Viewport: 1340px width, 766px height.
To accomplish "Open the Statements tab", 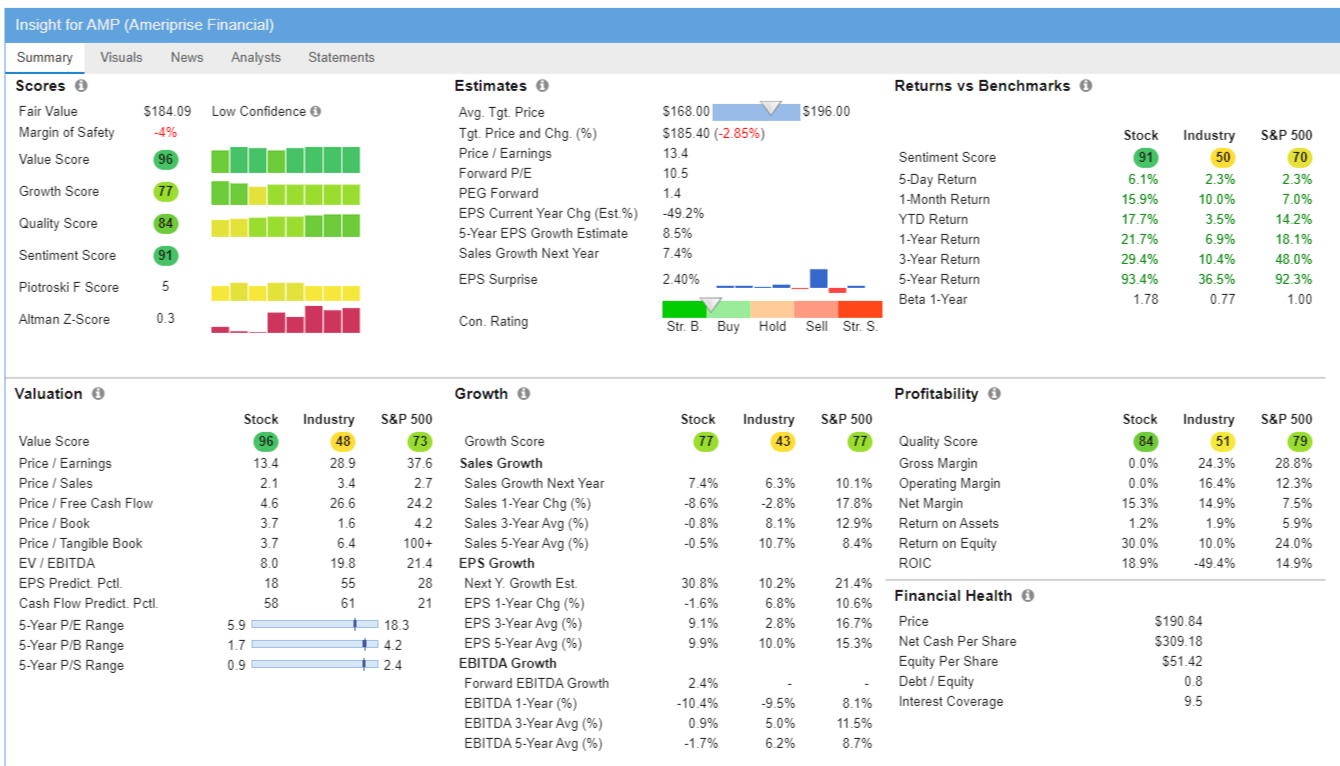I will coord(341,58).
